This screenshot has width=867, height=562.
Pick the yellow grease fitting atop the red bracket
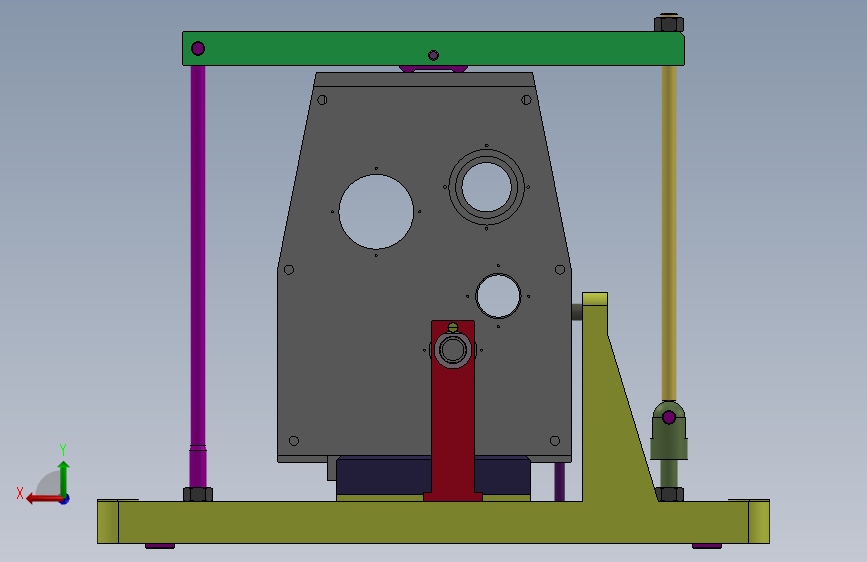coord(453,327)
